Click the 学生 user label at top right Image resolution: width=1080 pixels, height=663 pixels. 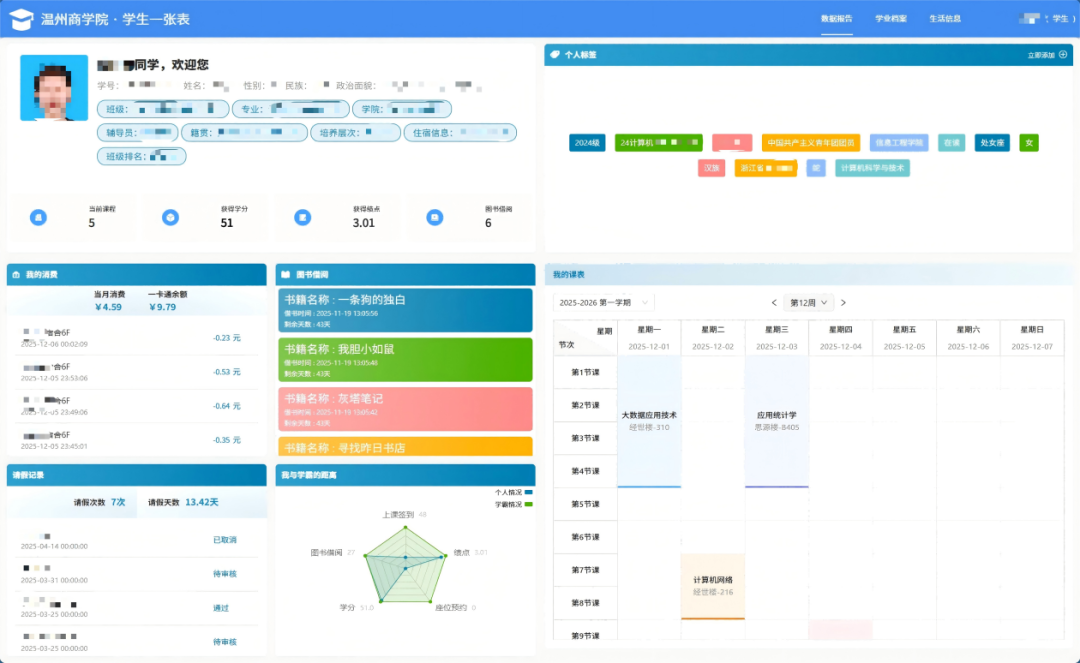[x=1063, y=19]
